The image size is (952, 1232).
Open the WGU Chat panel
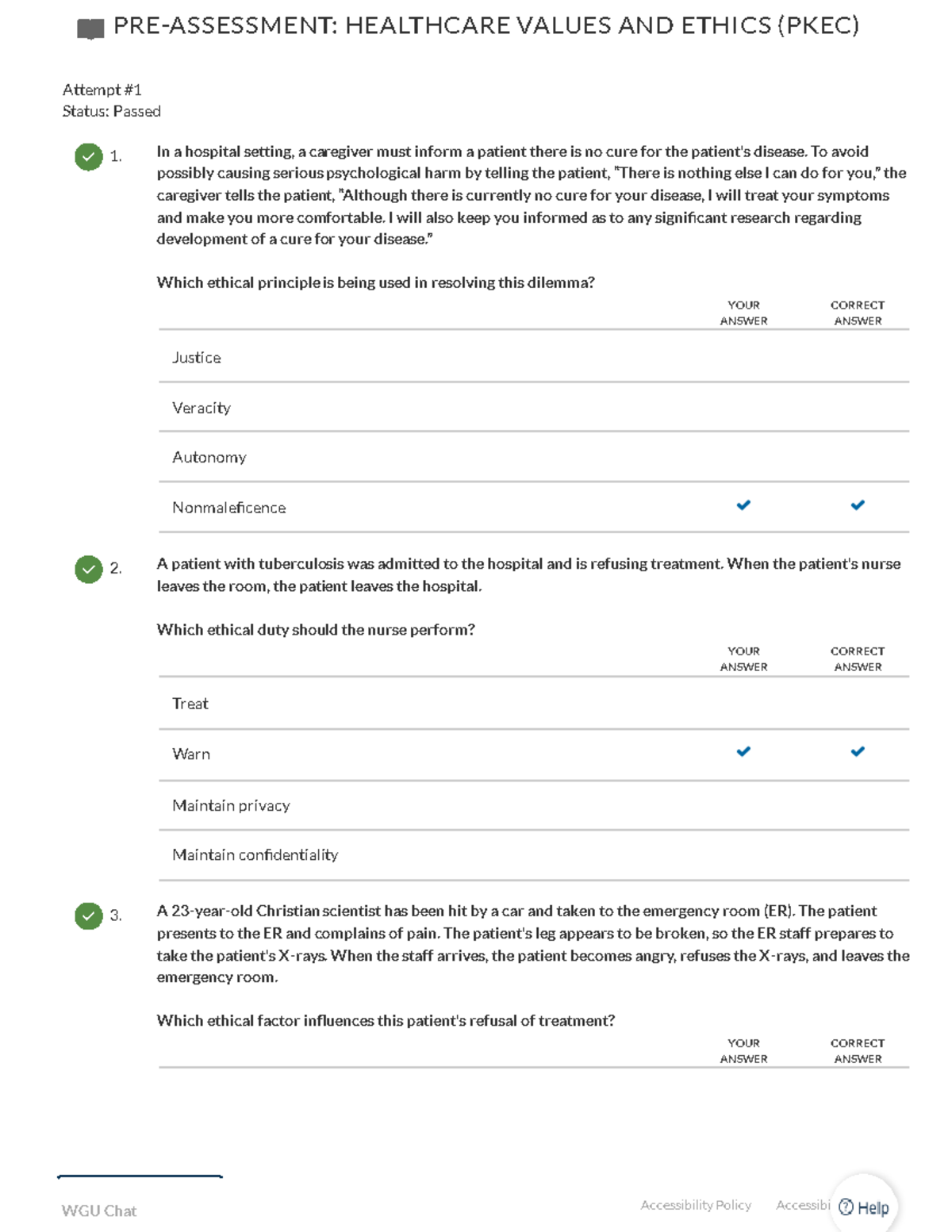98,1211
